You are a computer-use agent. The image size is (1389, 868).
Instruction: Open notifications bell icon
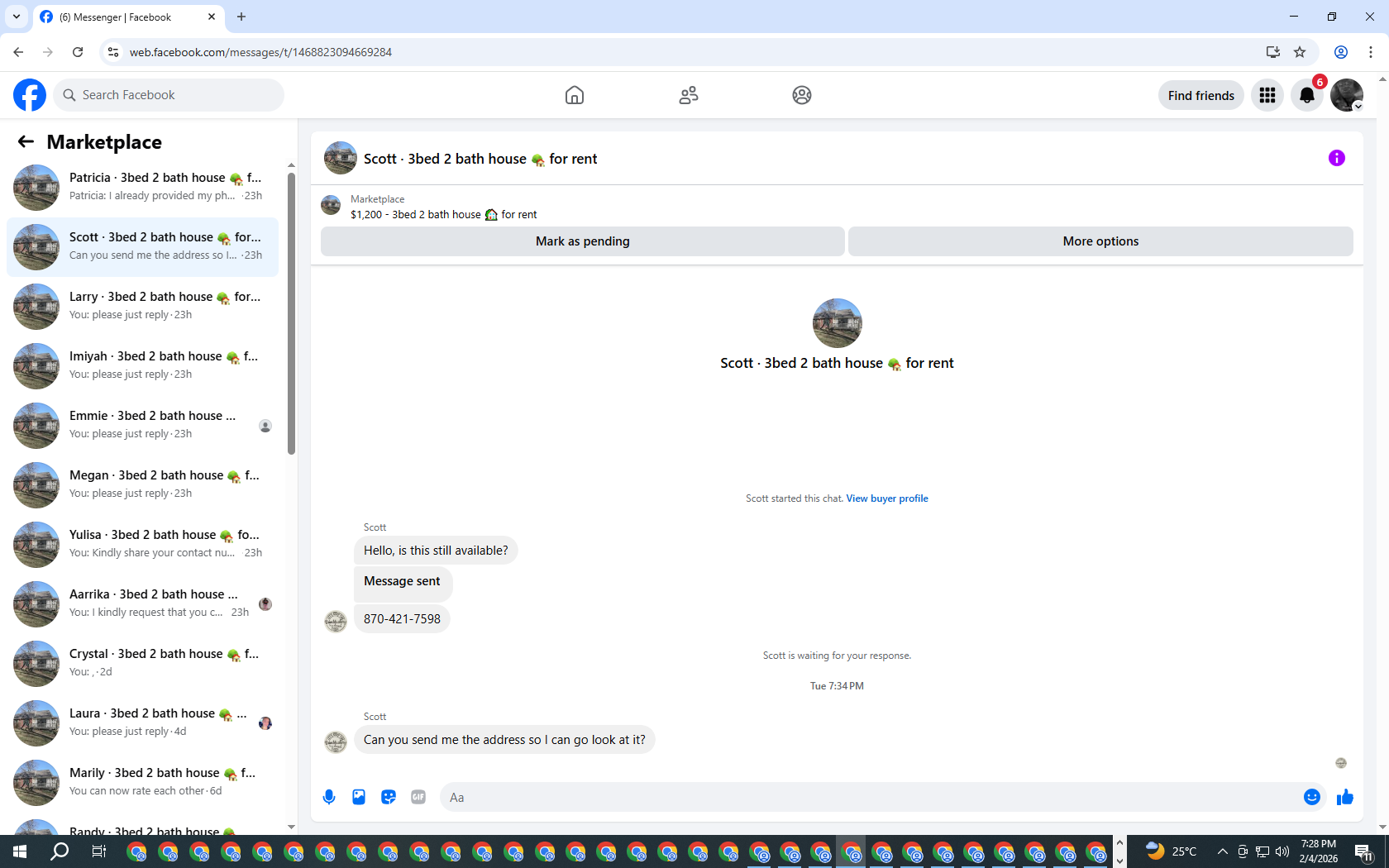1307,95
